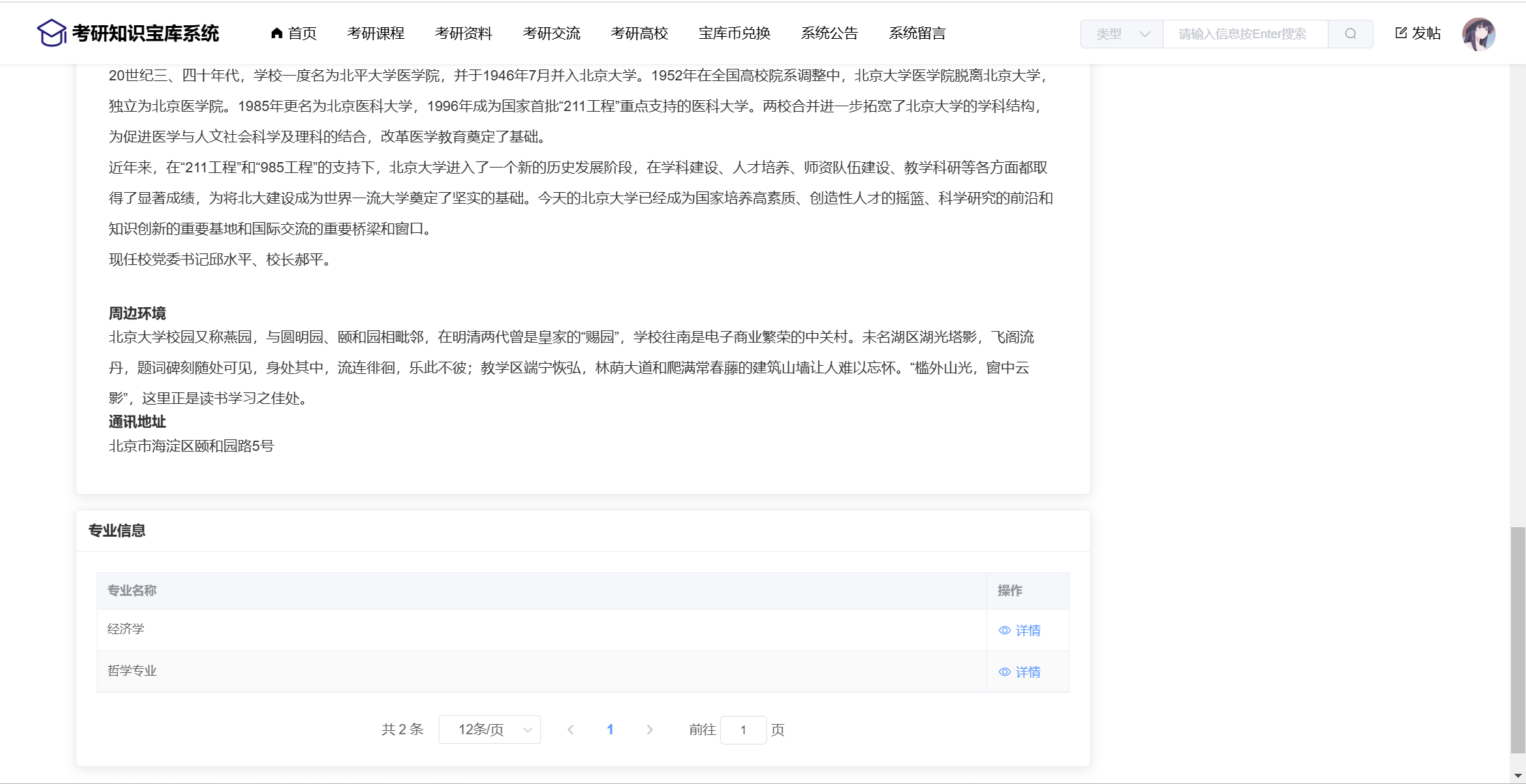View 详情 link for 经济学
This screenshot has height=784, width=1526.
pyautogui.click(x=1028, y=631)
